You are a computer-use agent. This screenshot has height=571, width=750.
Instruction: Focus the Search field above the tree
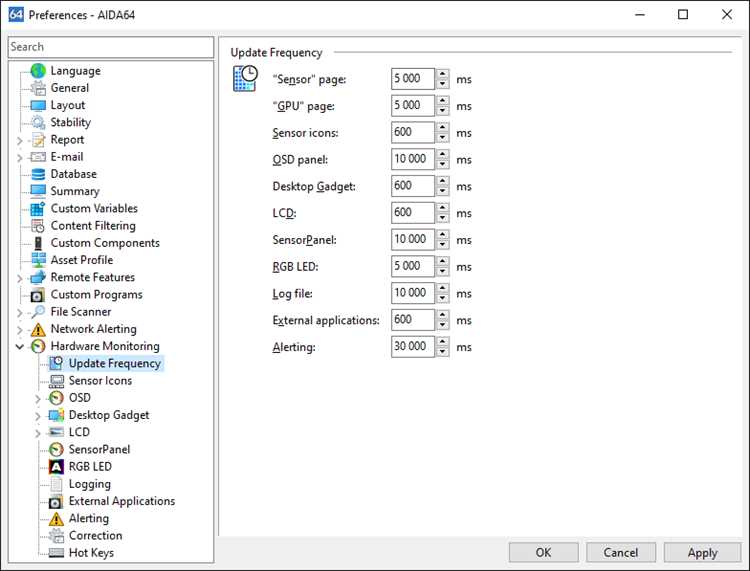pyautogui.click(x=111, y=47)
